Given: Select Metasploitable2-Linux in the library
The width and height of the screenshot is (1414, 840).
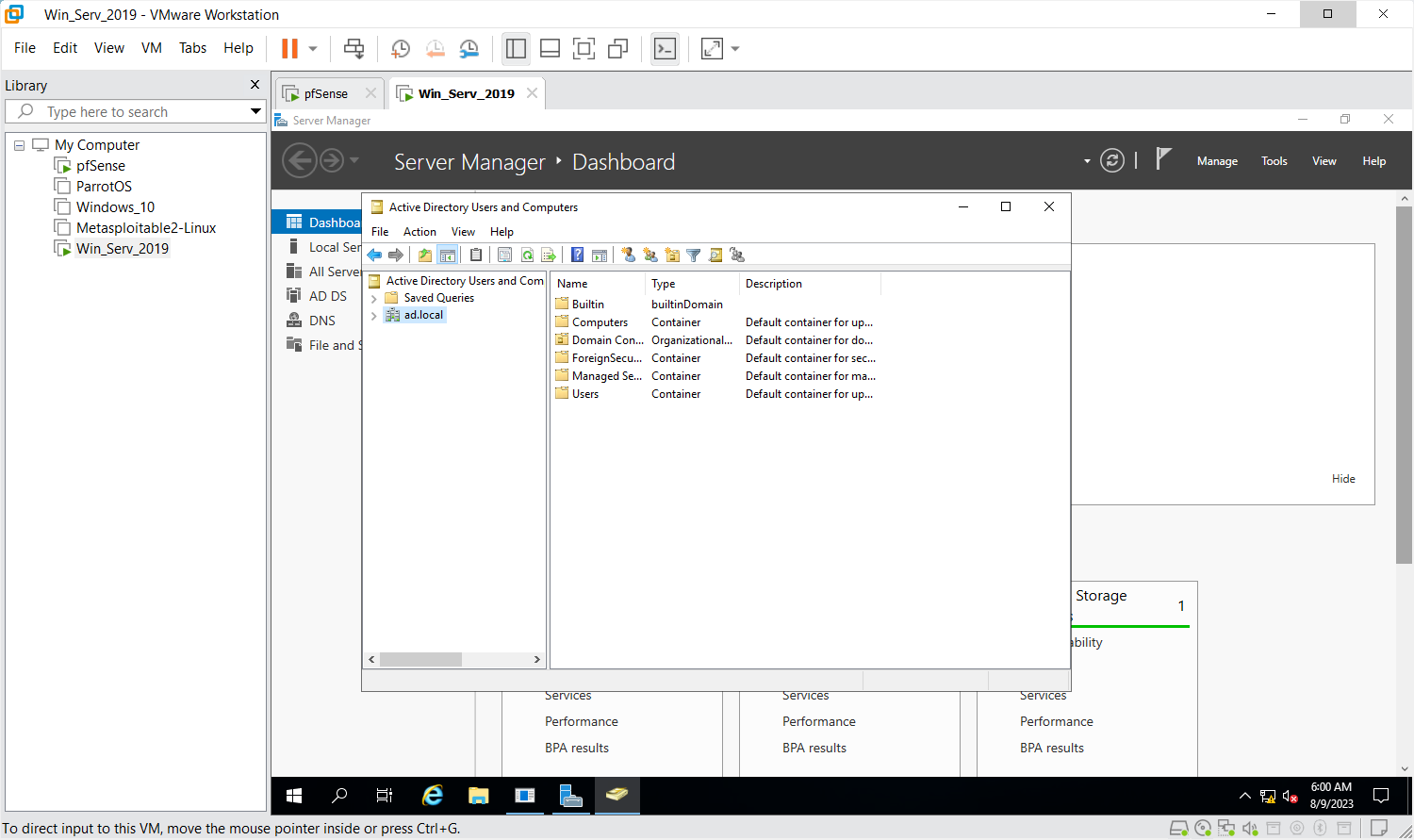Looking at the screenshot, I should [x=146, y=228].
